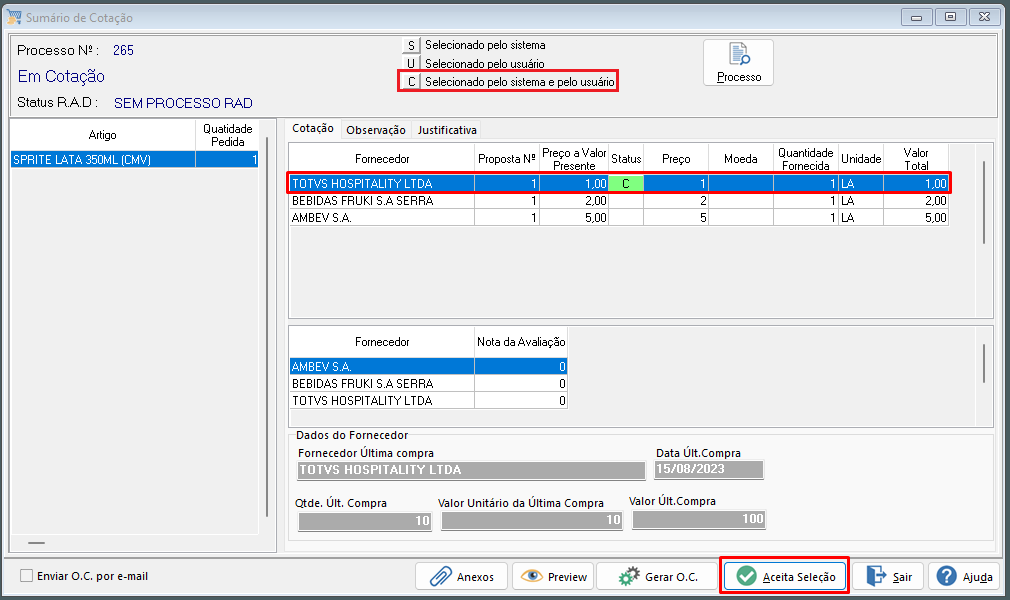Click the green C status cell
This screenshot has width=1010, height=600.
point(625,184)
